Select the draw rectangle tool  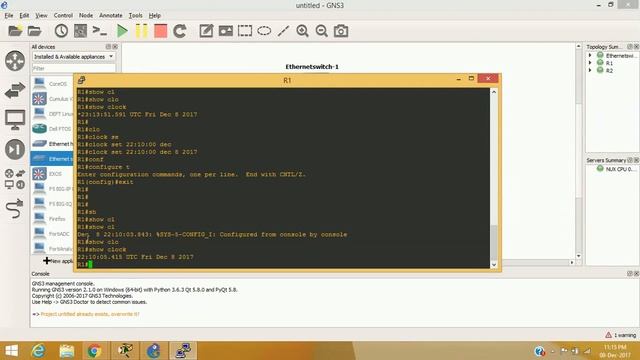[x=245, y=31]
